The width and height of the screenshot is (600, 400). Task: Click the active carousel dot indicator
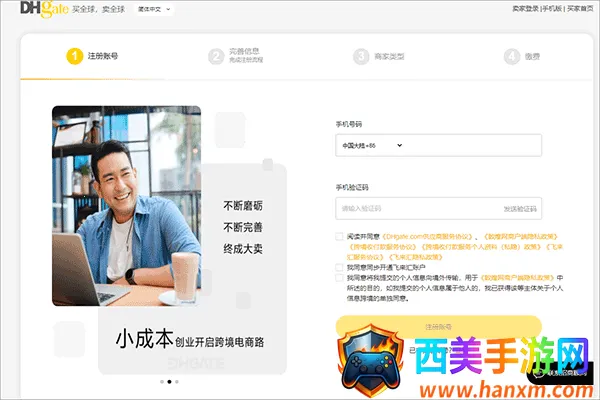pos(168,381)
